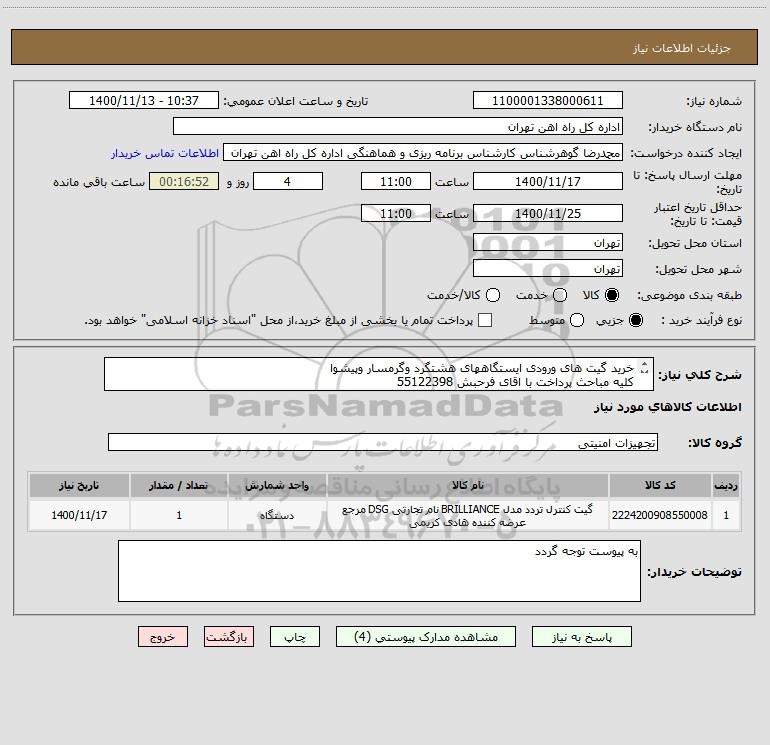This screenshot has height=745, width=770.
Task: Click the general need description text box
Action: coord(379,374)
